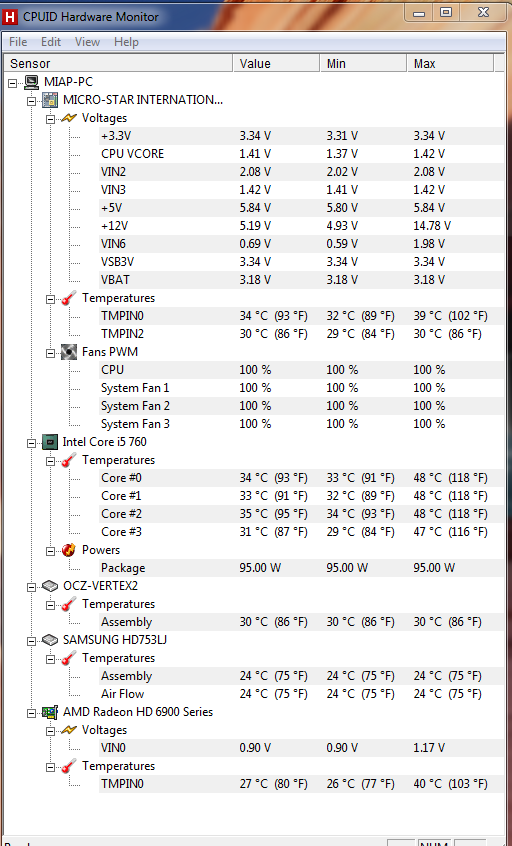Click the Powers flame icon

point(69,550)
